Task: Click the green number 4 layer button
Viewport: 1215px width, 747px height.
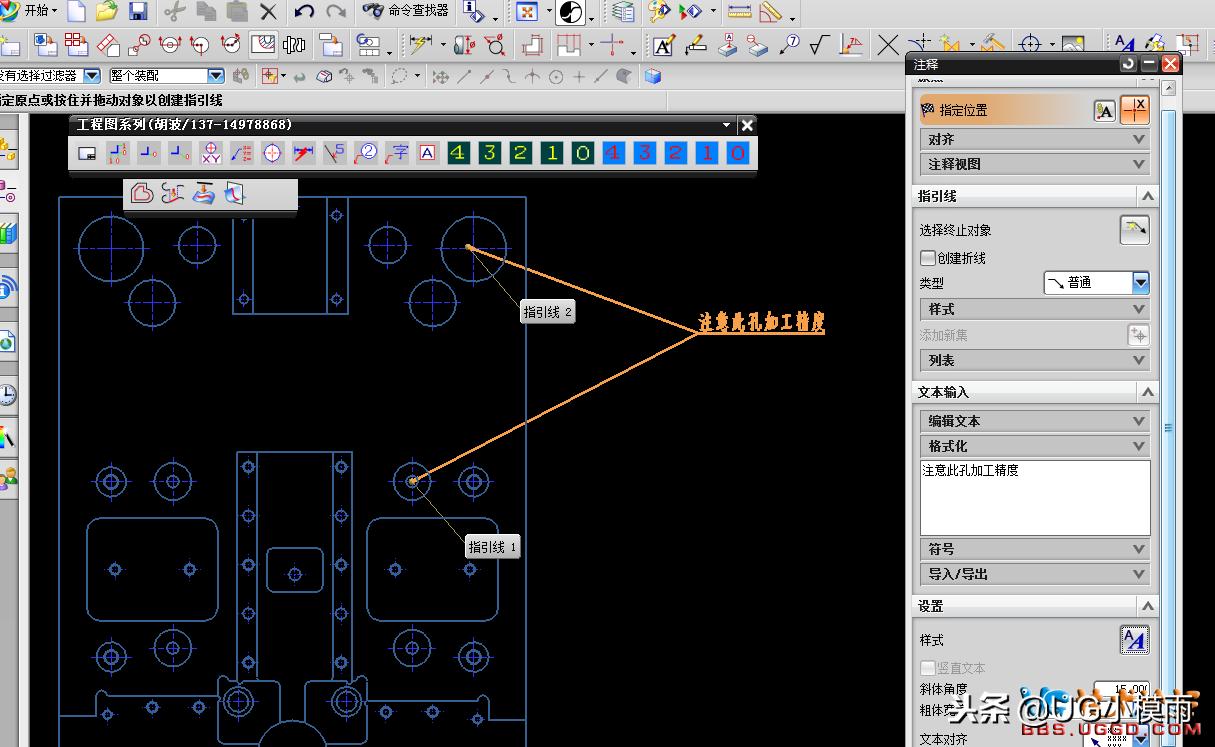Action: [x=458, y=153]
